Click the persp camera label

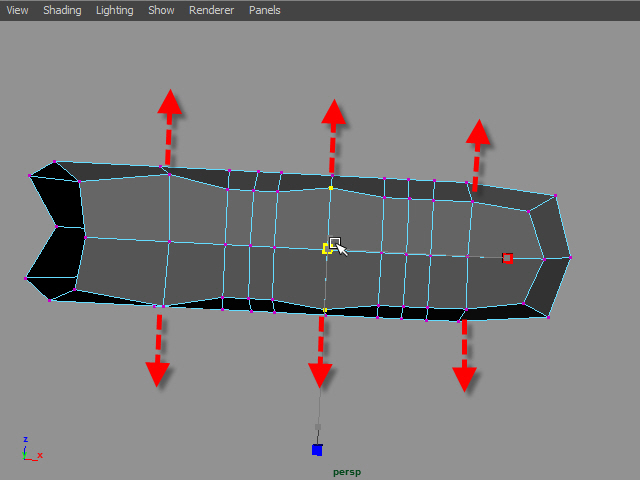click(347, 472)
